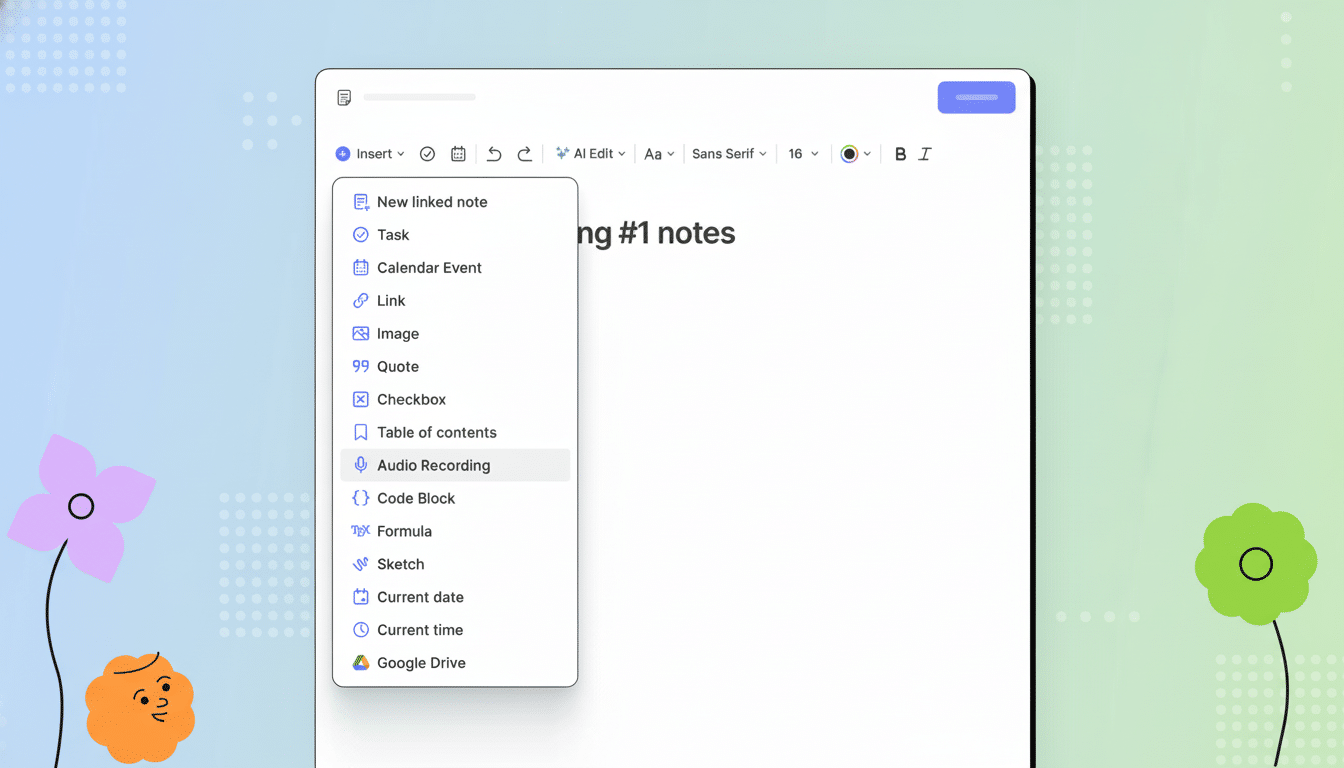
Task: Insert a Quote block
Action: tap(398, 366)
